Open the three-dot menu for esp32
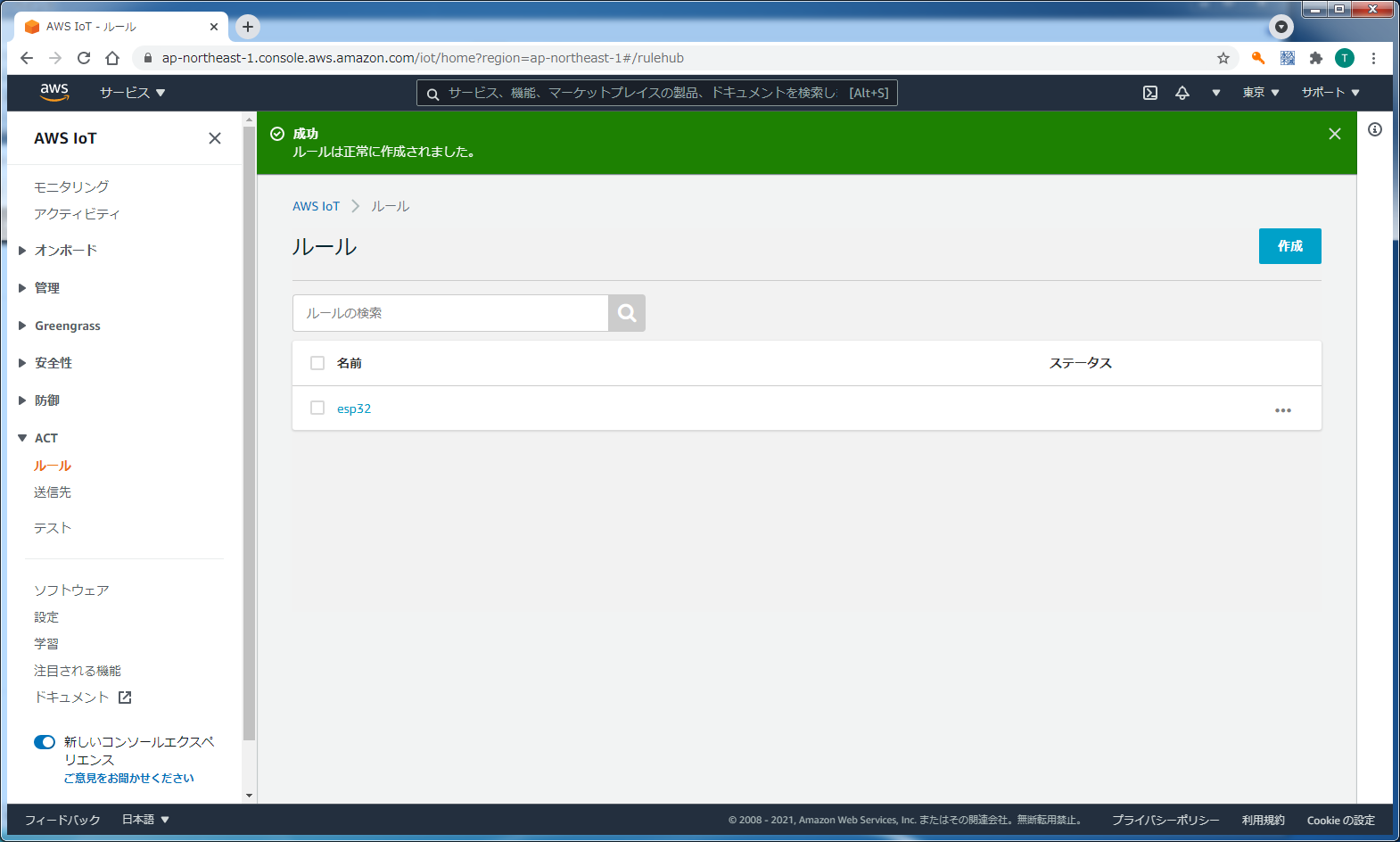 (x=1283, y=410)
